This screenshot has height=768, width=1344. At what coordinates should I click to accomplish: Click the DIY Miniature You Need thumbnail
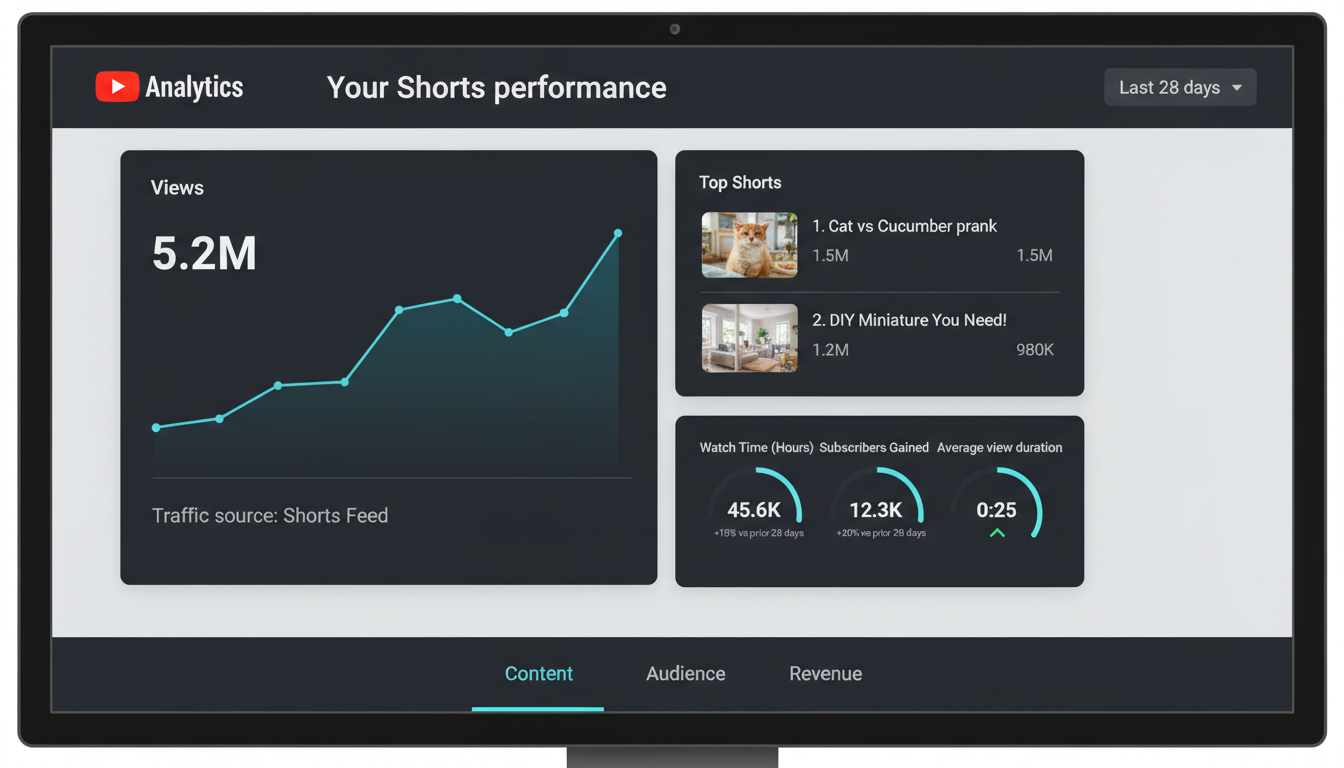pos(749,338)
